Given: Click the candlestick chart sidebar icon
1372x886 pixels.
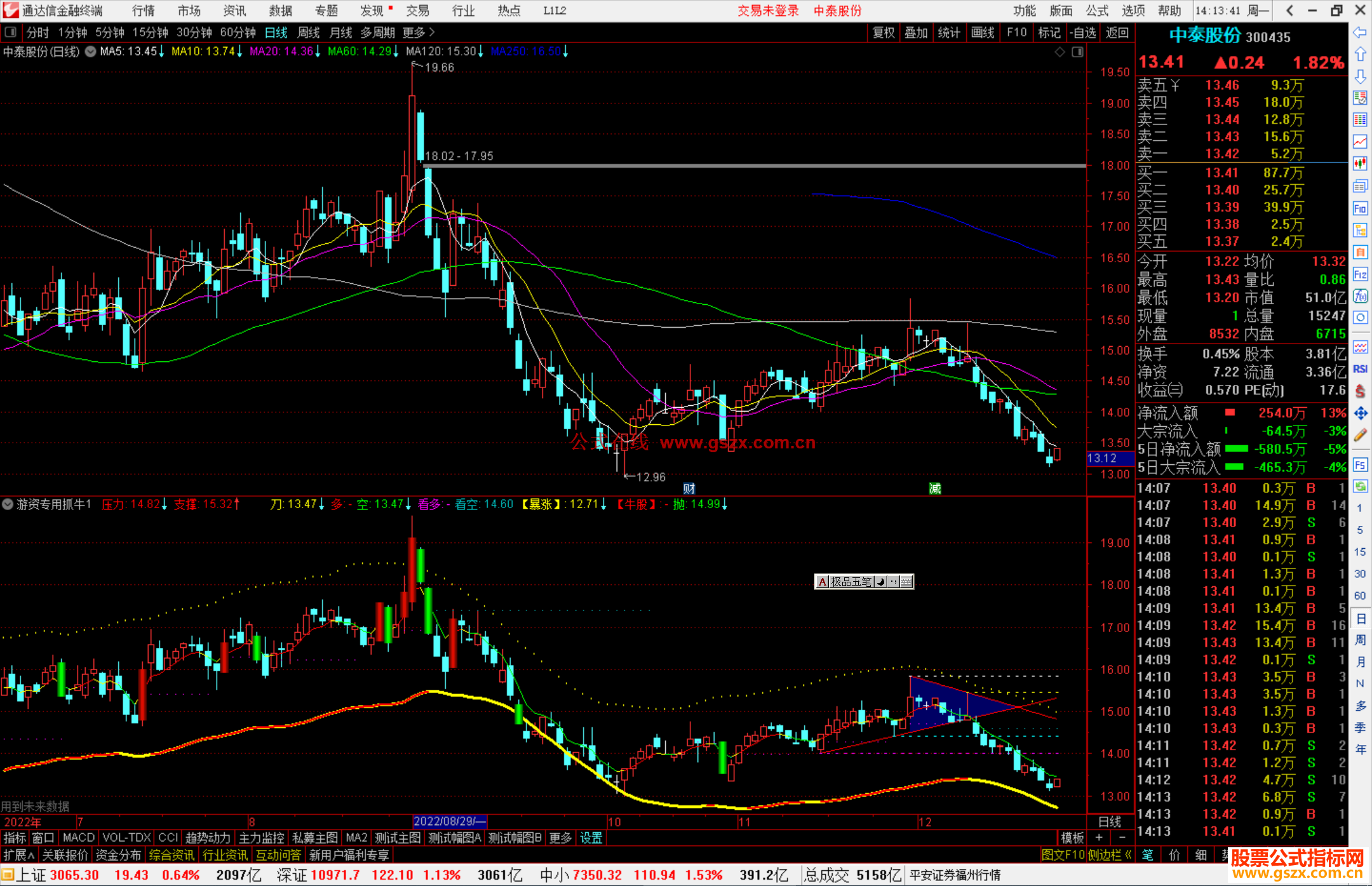Looking at the screenshot, I should (x=1360, y=164).
